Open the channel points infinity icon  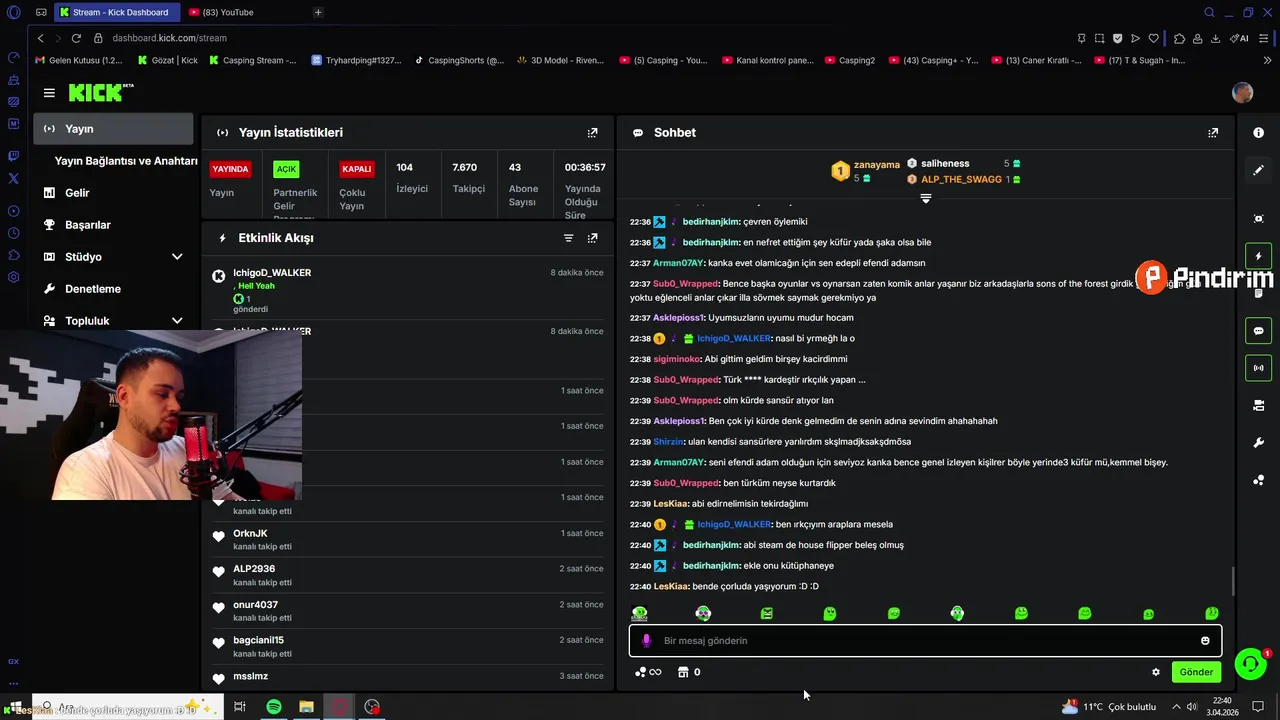click(x=648, y=672)
